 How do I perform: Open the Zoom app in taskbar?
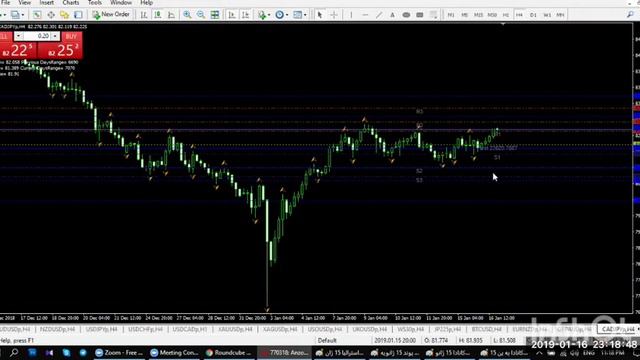(119, 353)
